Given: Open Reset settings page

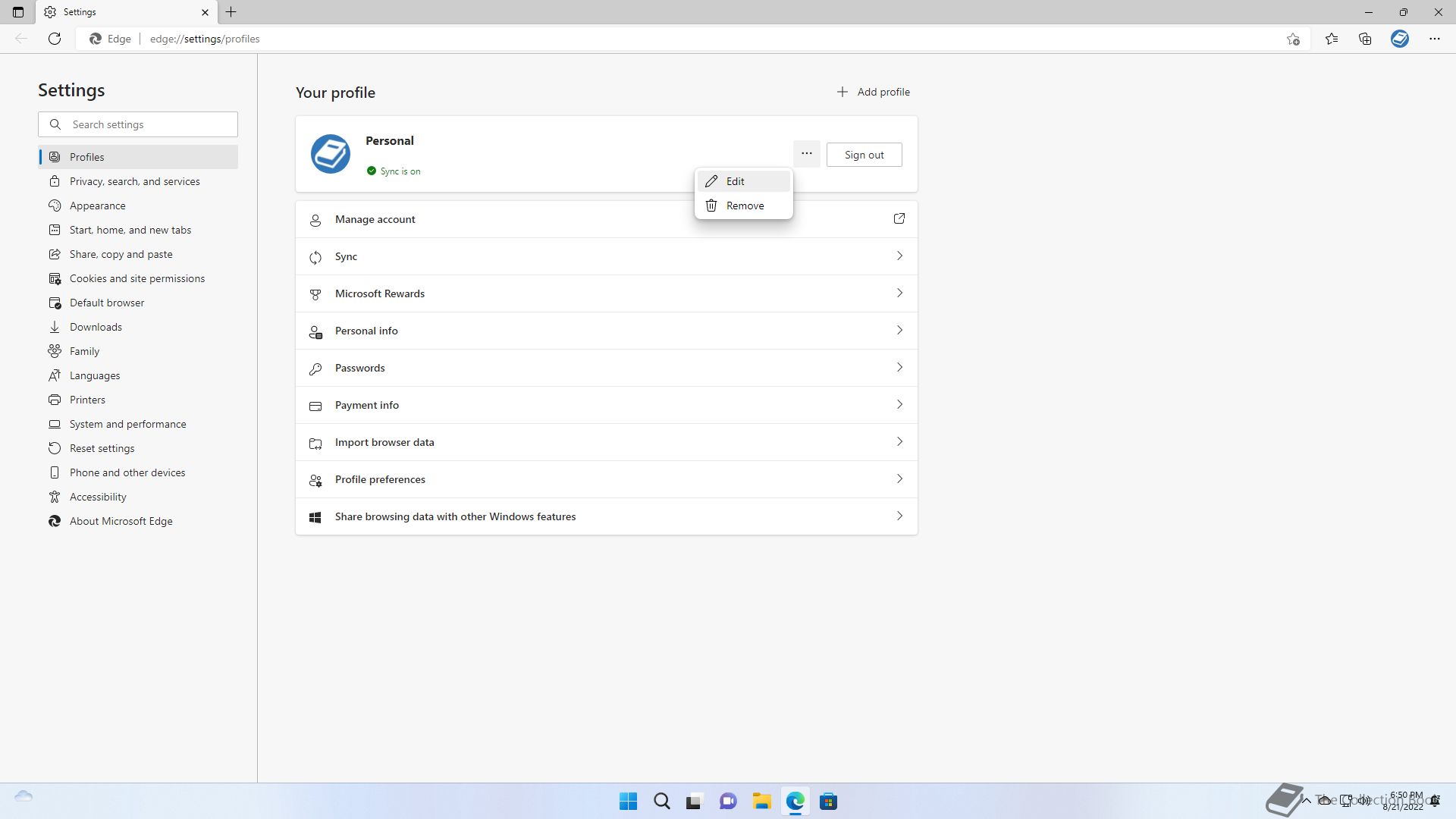Looking at the screenshot, I should pyautogui.click(x=138, y=448).
